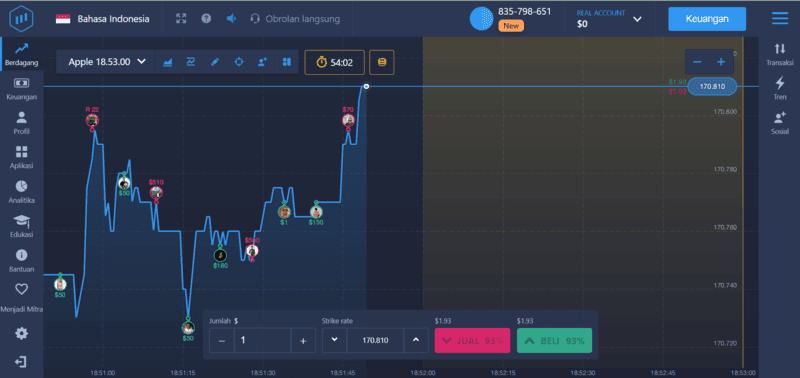
Task: Open Transaksi panel
Action: (x=780, y=54)
